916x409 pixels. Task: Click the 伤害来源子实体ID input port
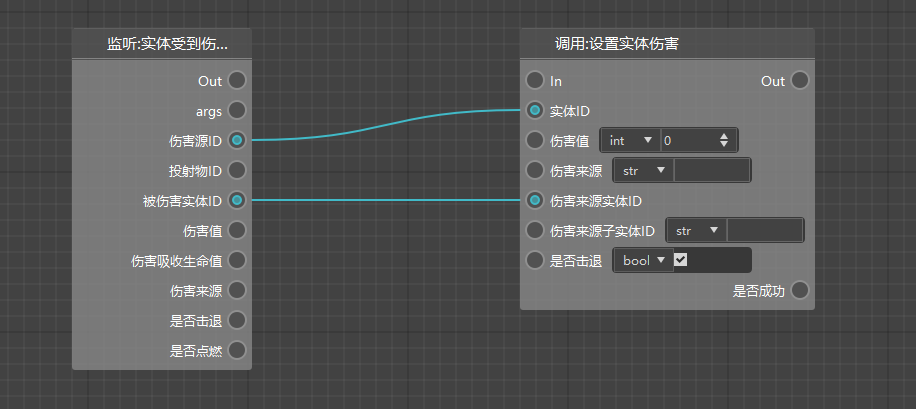(535, 231)
